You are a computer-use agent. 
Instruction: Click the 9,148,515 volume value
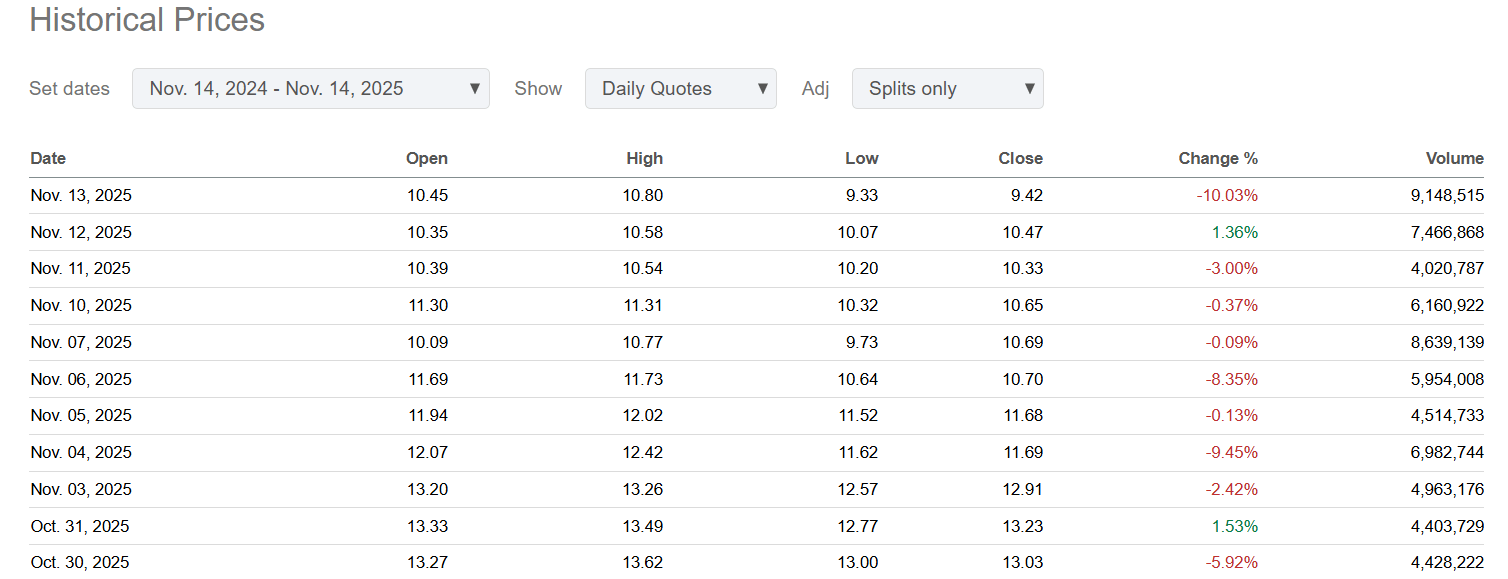1447,196
